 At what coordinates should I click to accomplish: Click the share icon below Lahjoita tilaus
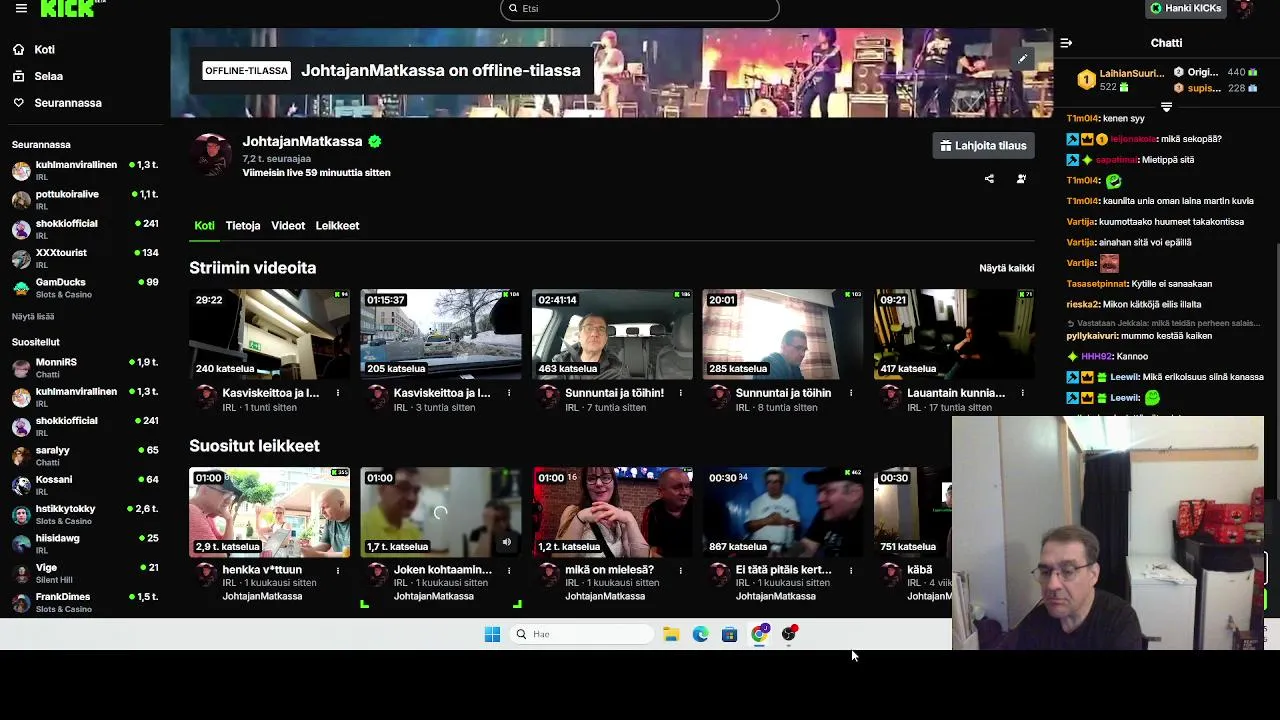(x=989, y=179)
